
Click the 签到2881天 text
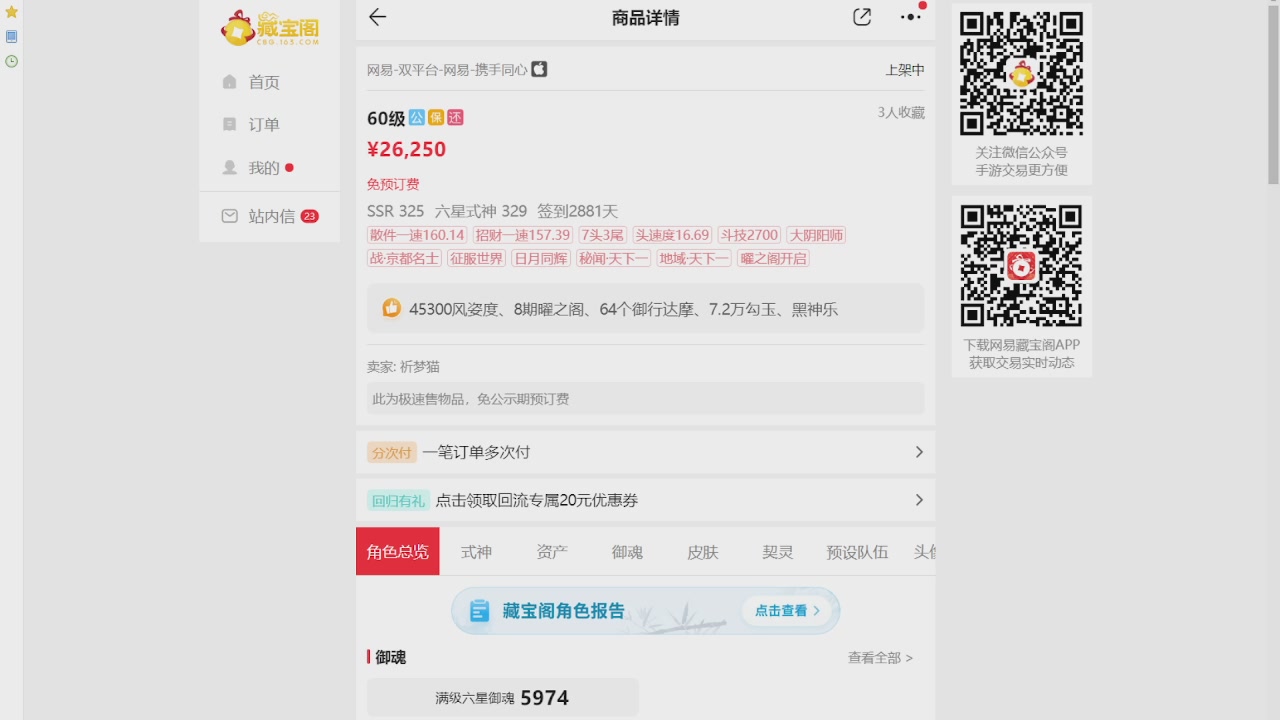tap(578, 211)
